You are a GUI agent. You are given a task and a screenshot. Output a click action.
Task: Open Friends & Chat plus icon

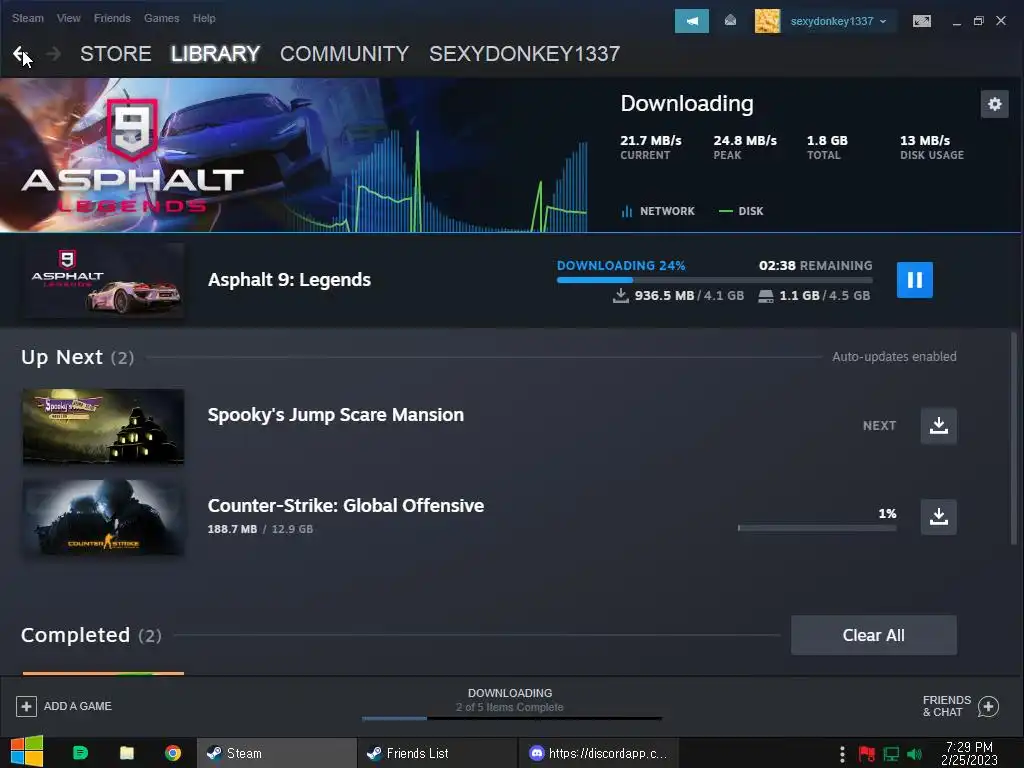[x=988, y=706]
